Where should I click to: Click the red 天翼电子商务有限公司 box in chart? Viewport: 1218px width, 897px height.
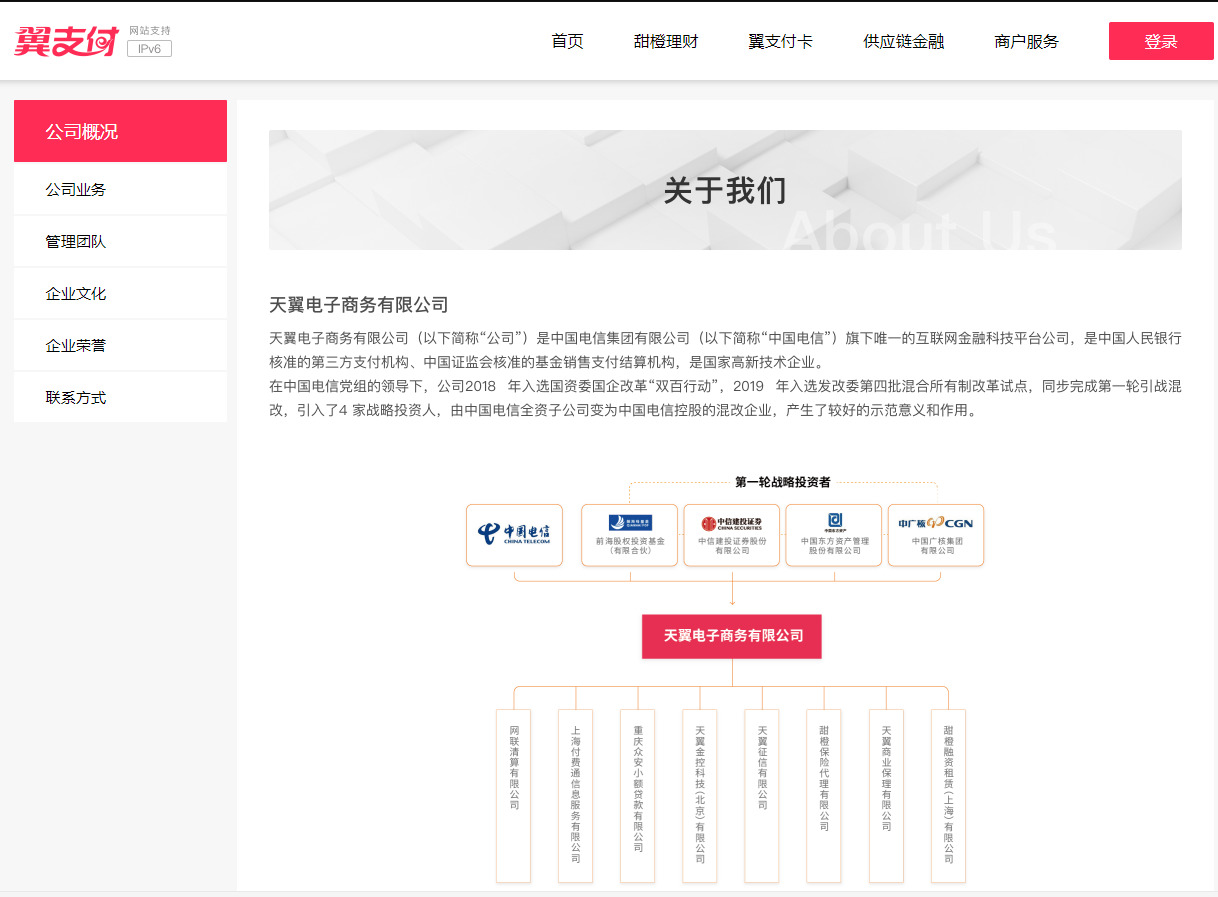point(732,636)
